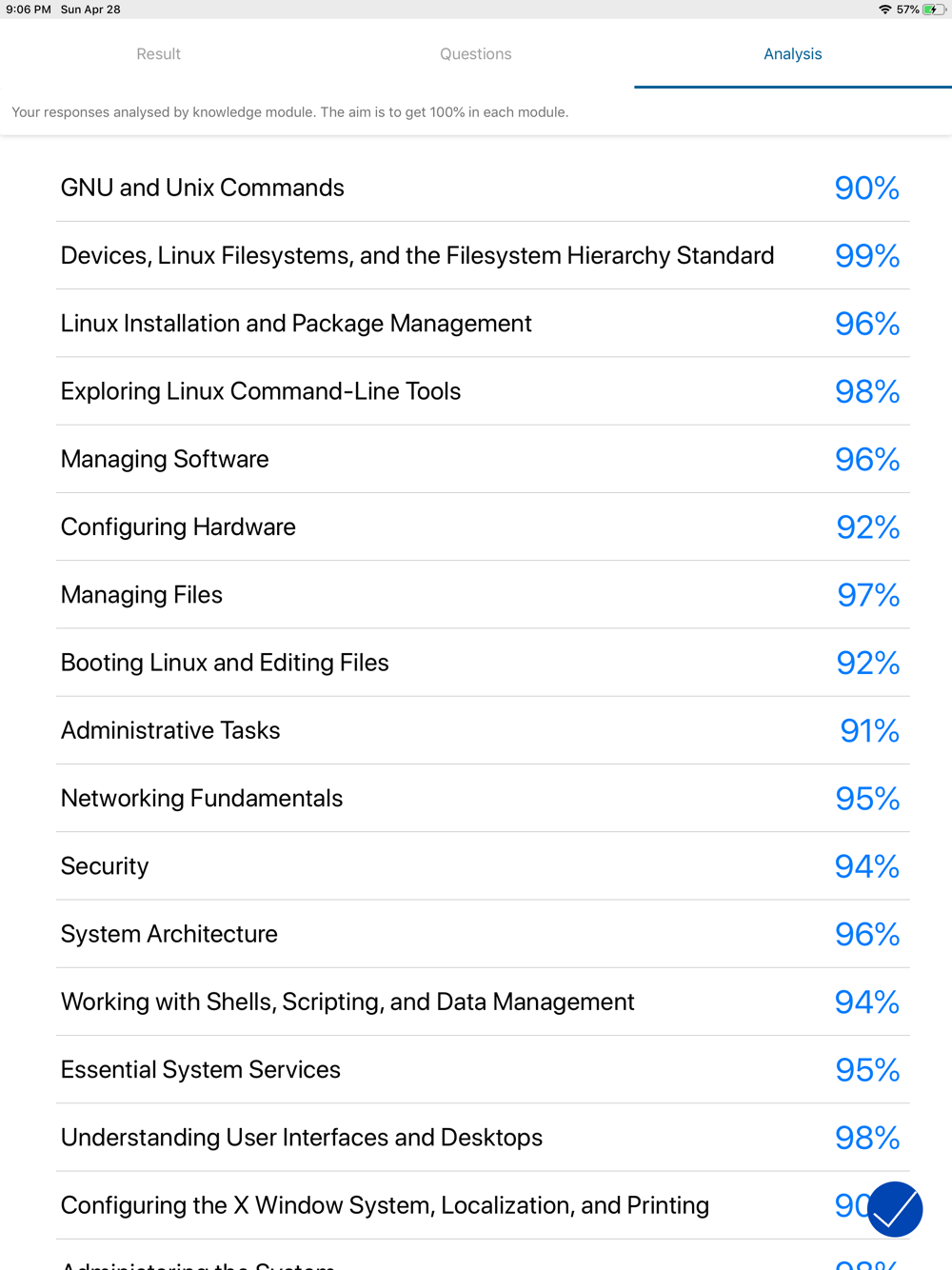Open Linux Installation and Package Management
Viewport: 952px width, 1270px height.
(483, 324)
